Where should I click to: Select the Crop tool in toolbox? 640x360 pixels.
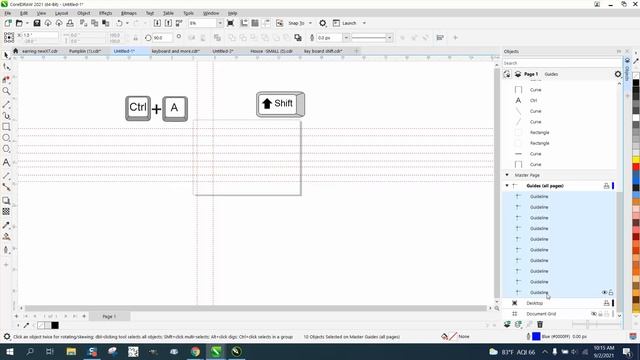[6, 79]
